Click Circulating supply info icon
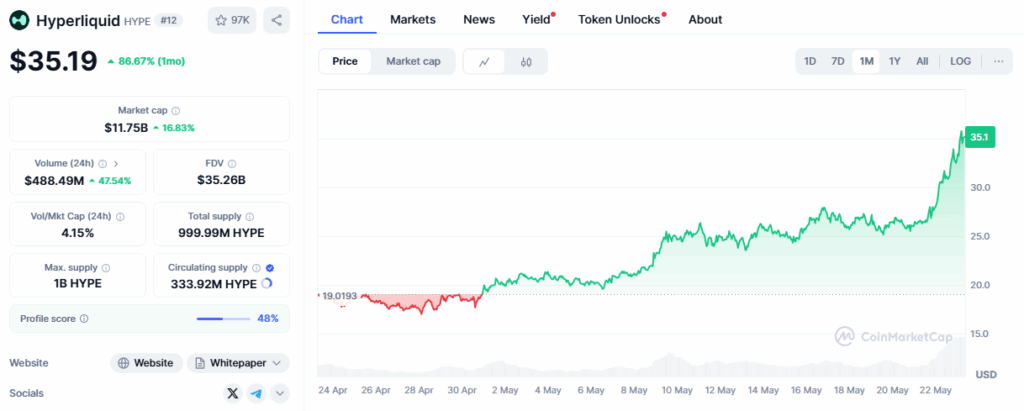1024x411 pixels. (x=256, y=268)
